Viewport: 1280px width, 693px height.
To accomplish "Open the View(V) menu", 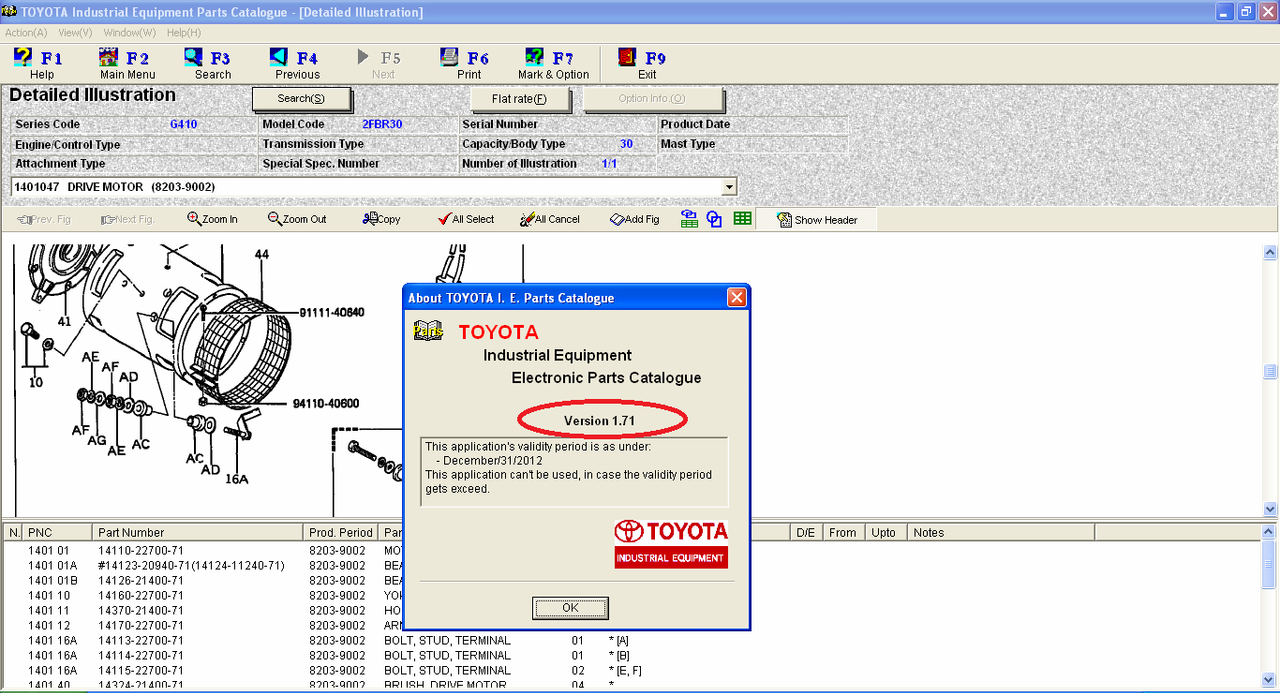I will (75, 33).
